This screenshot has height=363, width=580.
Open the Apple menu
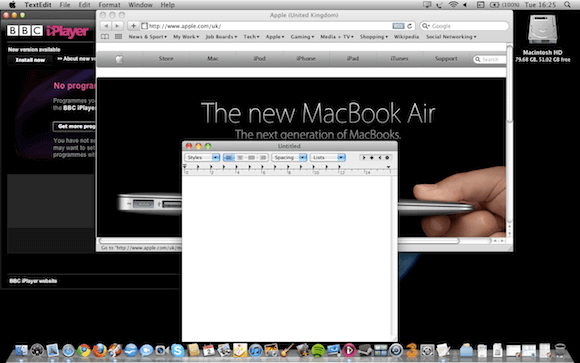(12, 5)
